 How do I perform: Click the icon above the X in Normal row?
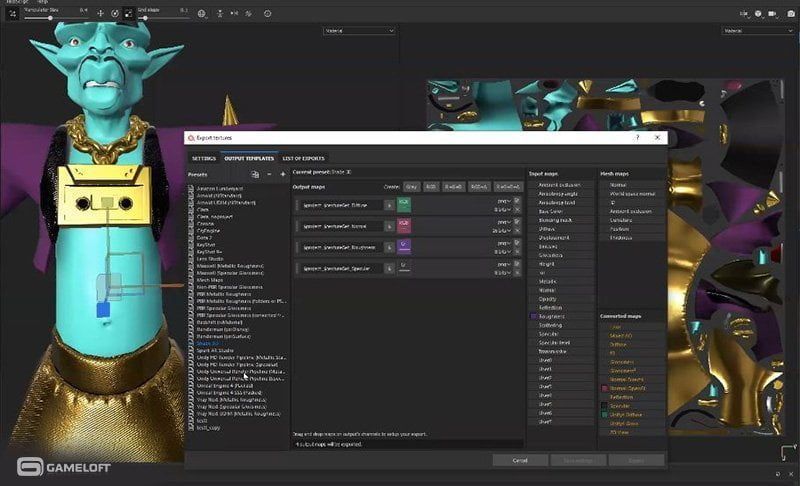click(x=517, y=222)
